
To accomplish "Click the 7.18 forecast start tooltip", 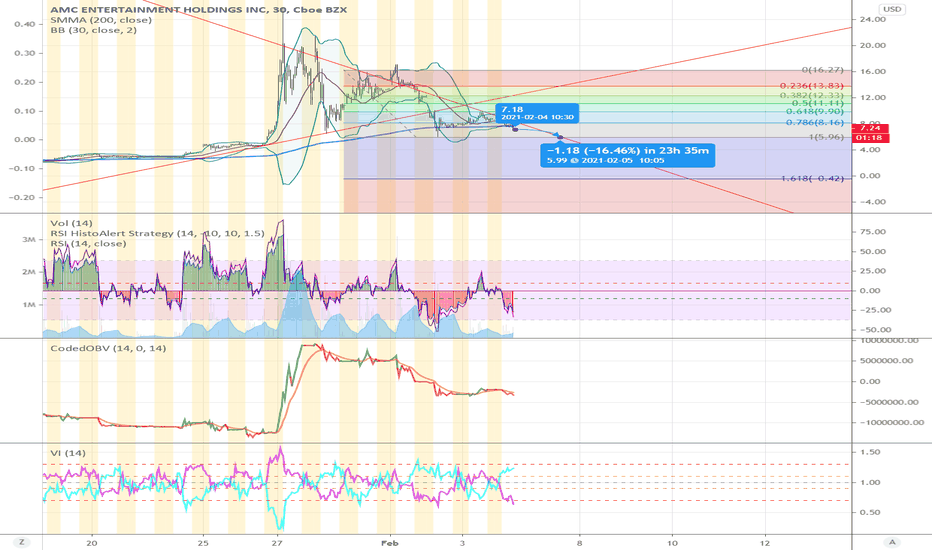I will click(537, 112).
